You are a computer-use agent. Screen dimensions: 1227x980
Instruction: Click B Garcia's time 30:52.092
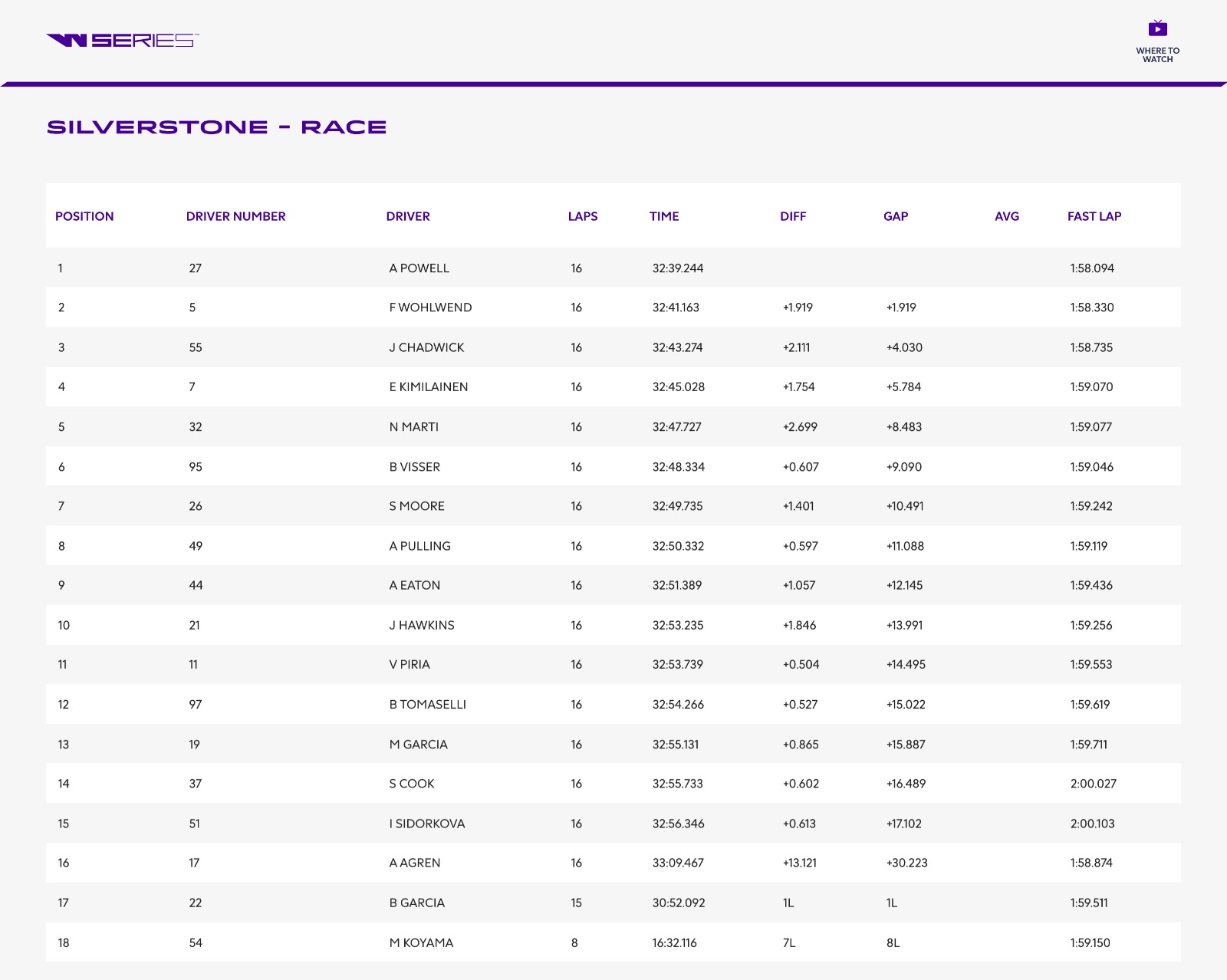tap(679, 903)
